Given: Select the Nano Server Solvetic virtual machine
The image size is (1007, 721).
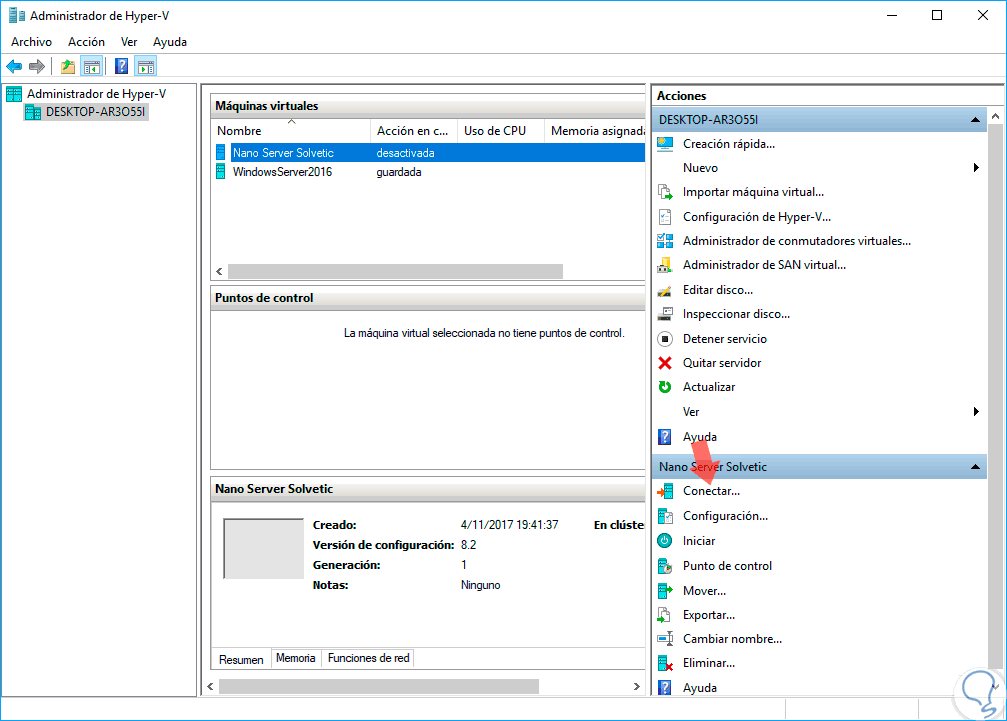Looking at the screenshot, I should coord(428,153).
